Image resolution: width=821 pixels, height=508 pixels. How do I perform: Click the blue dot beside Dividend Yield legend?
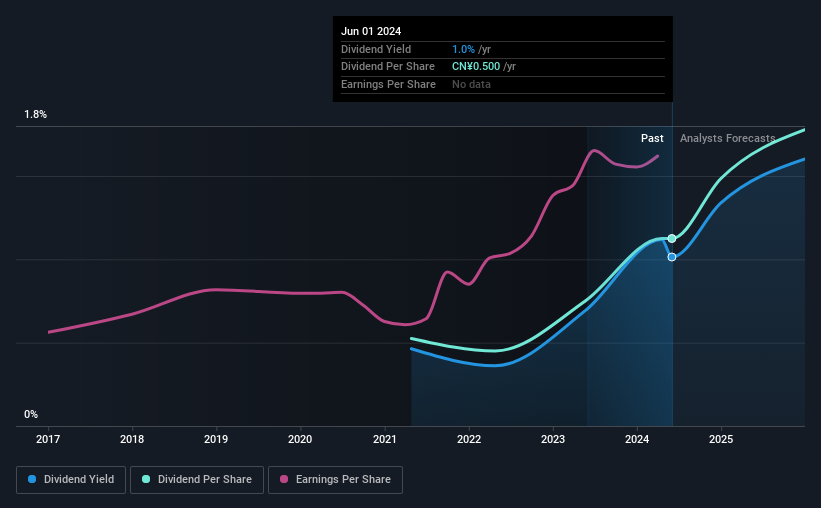33,480
